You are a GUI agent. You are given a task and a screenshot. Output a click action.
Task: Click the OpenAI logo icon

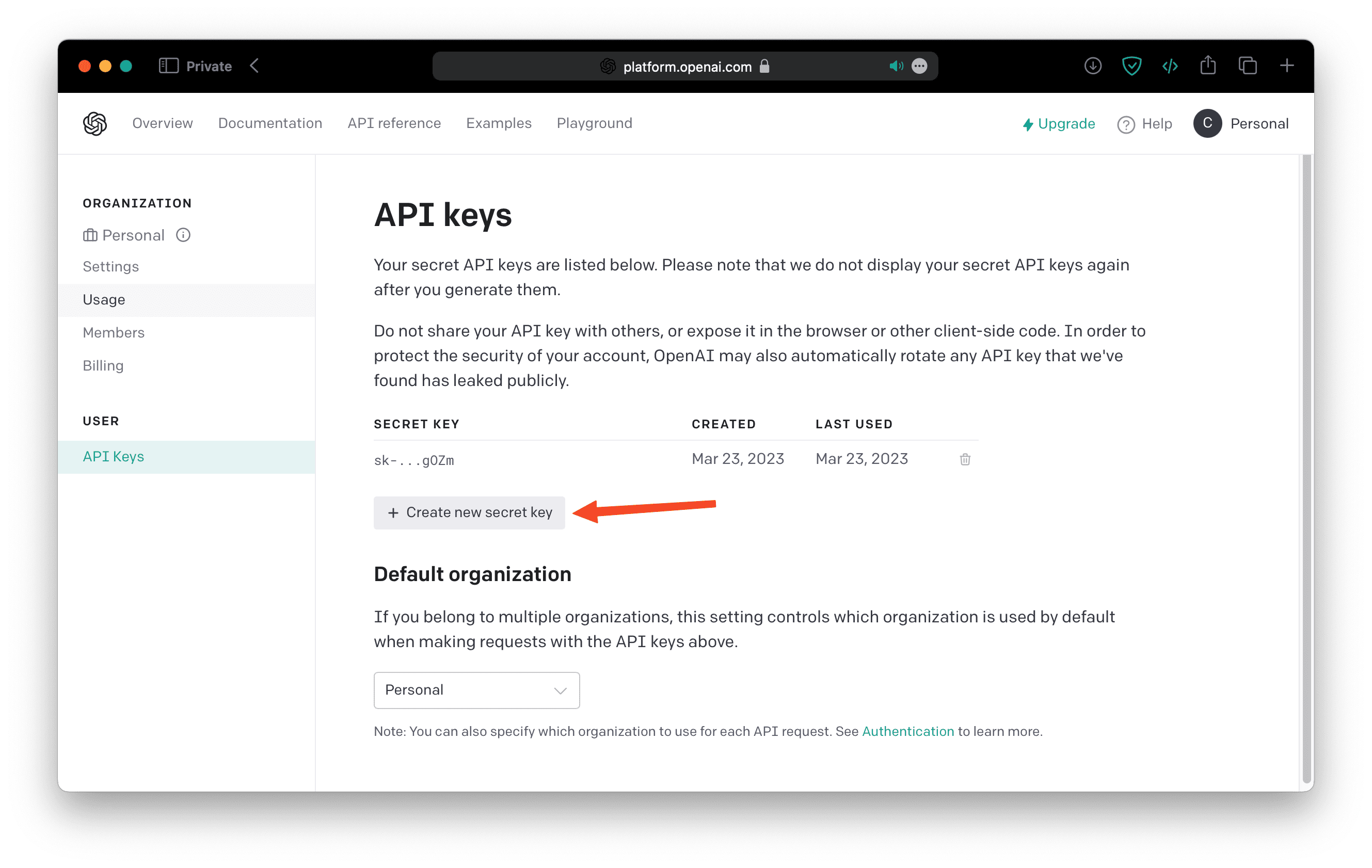(94, 123)
